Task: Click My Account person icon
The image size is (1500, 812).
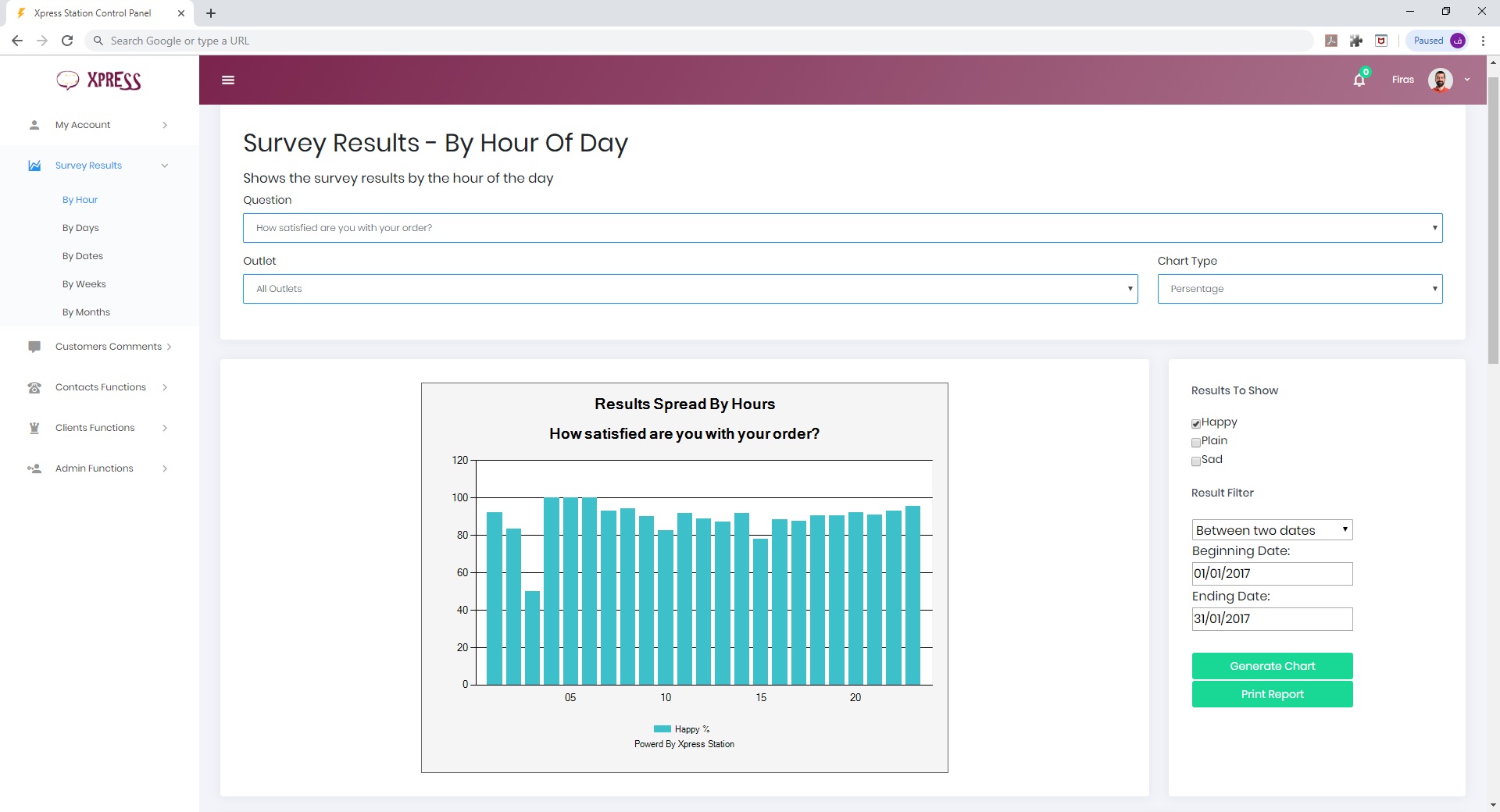Action: point(34,125)
